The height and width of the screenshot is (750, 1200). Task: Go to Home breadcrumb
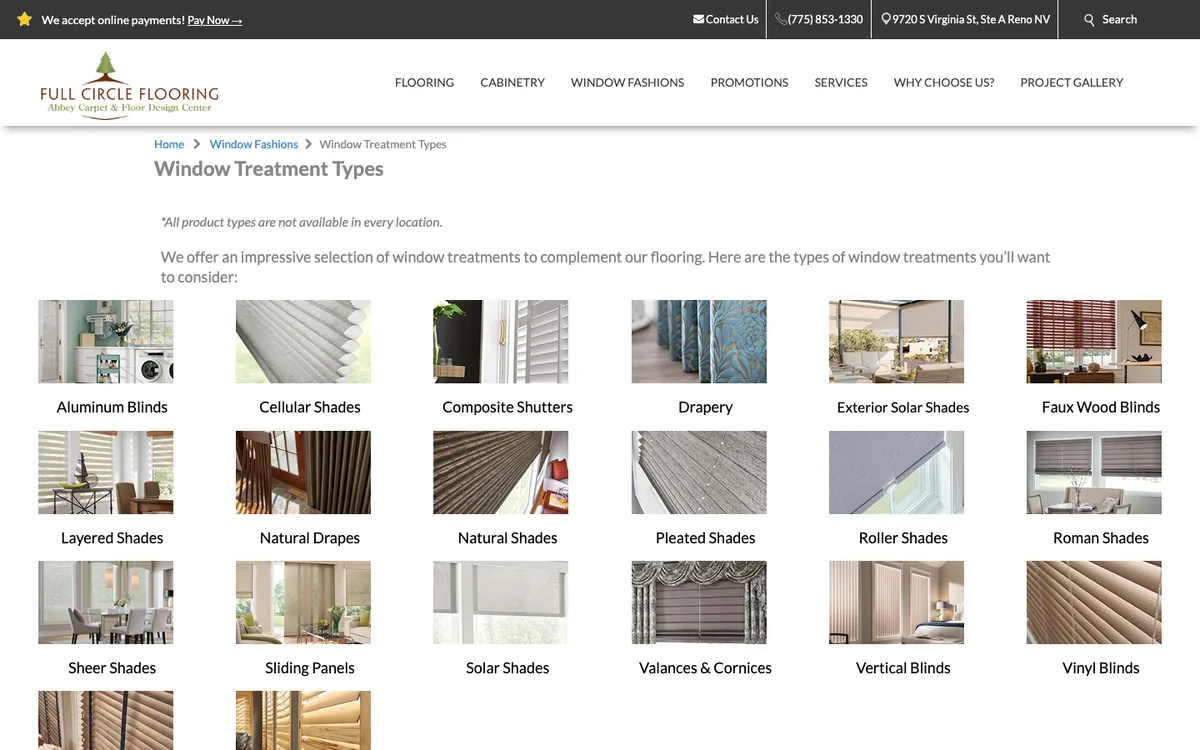coord(169,144)
